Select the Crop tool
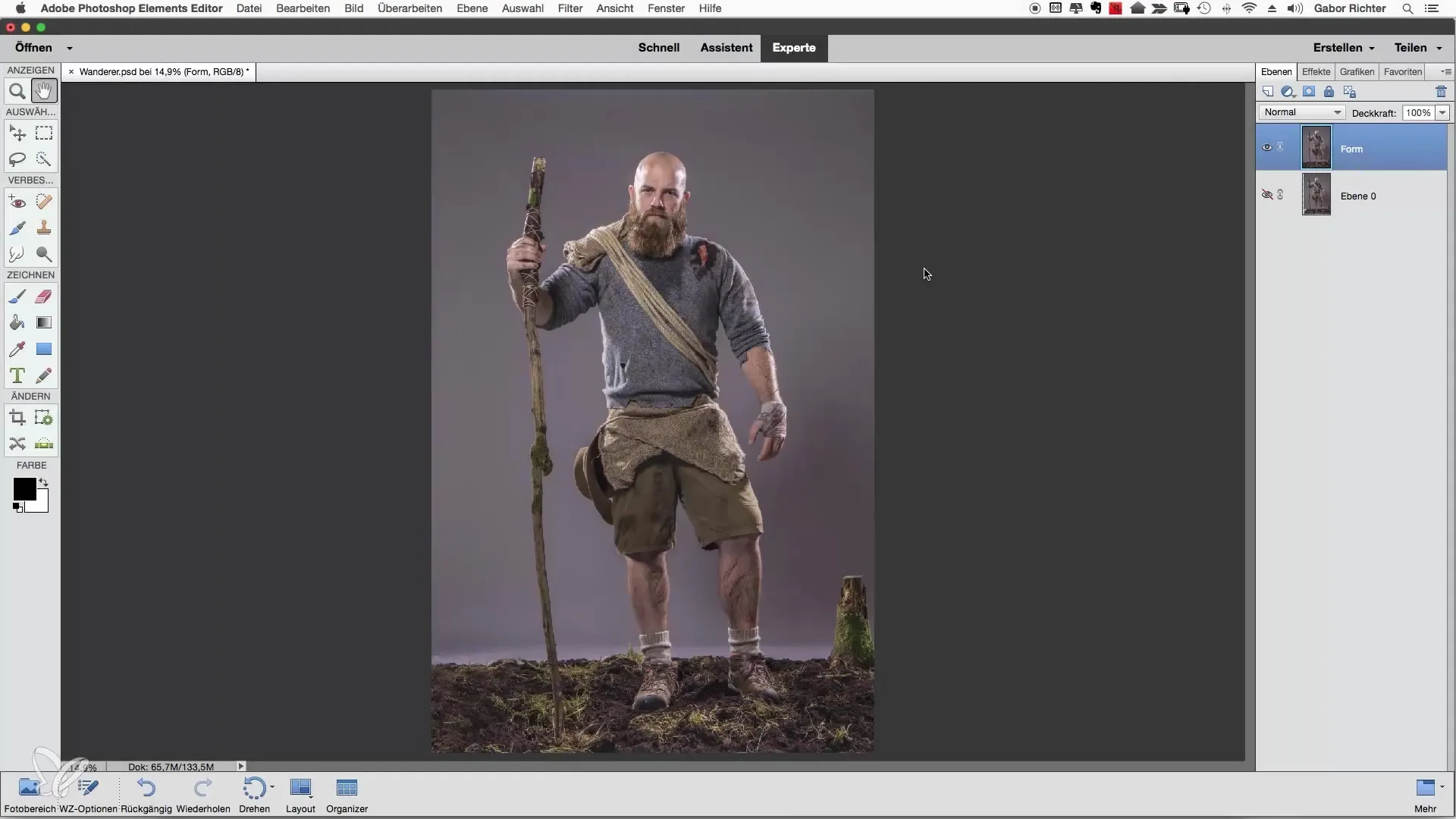The width and height of the screenshot is (1456, 819). click(x=17, y=418)
